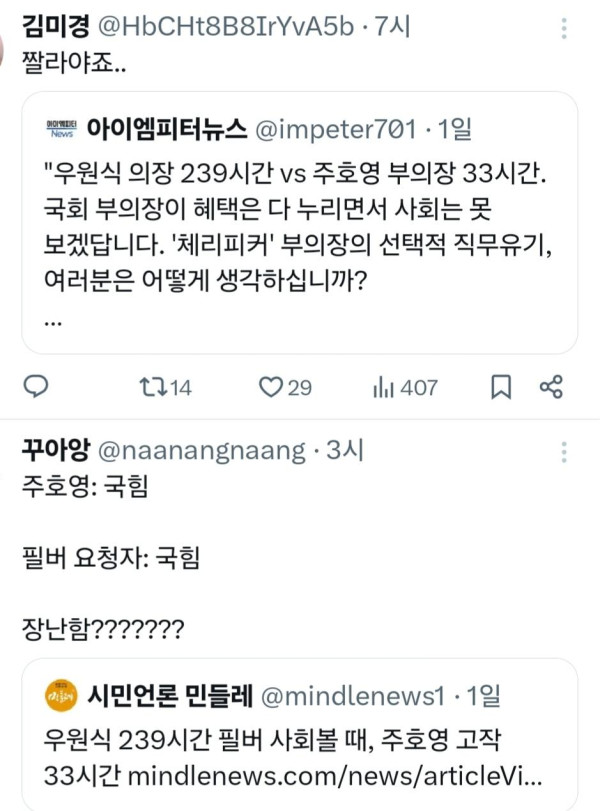Tap the 시민언론 민들레 profile avatar
The height and width of the screenshot is (811, 600).
(60, 694)
